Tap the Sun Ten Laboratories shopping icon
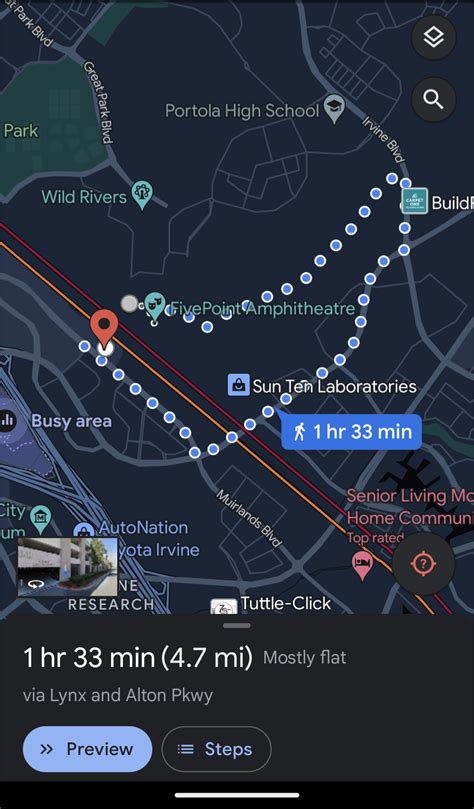Screen dimensions: 474x809 pyautogui.click(x=239, y=385)
